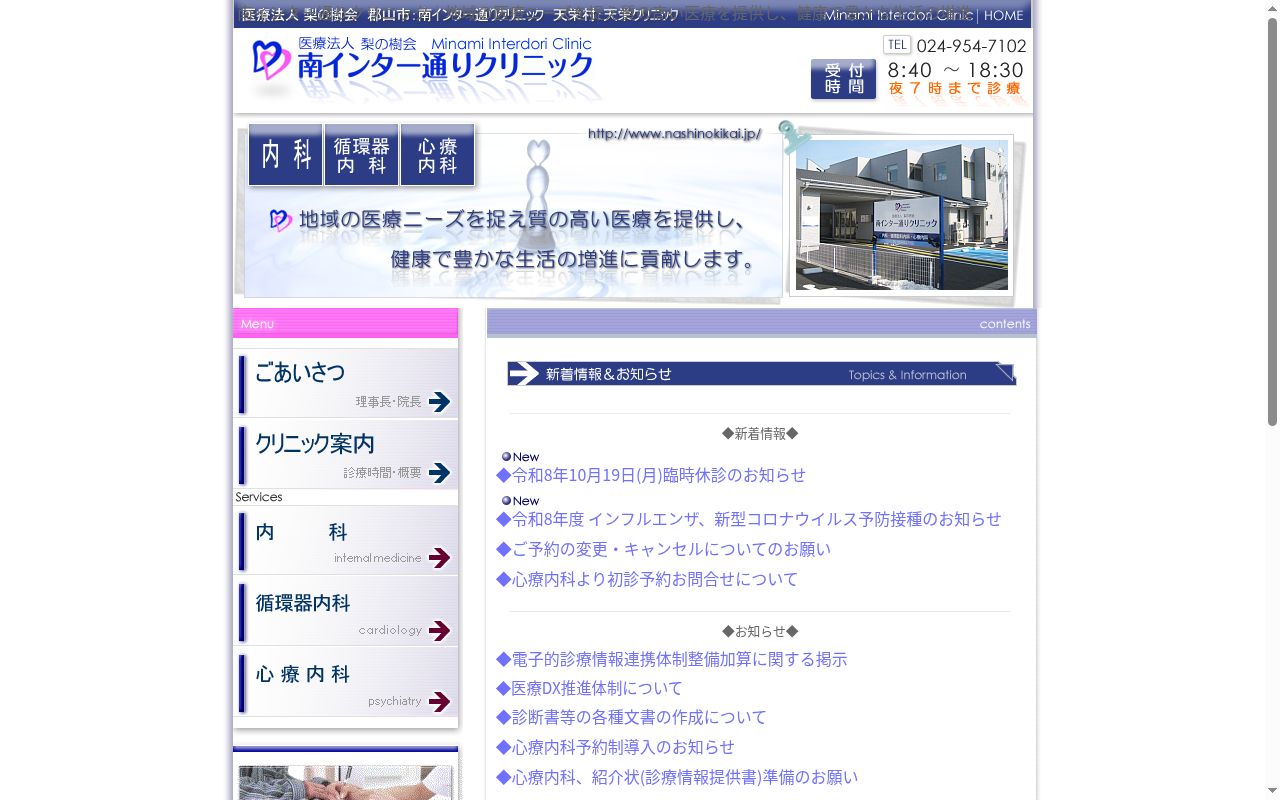Open the 医療DX推進体制について link
1280x800 pixels.
[x=590, y=688]
